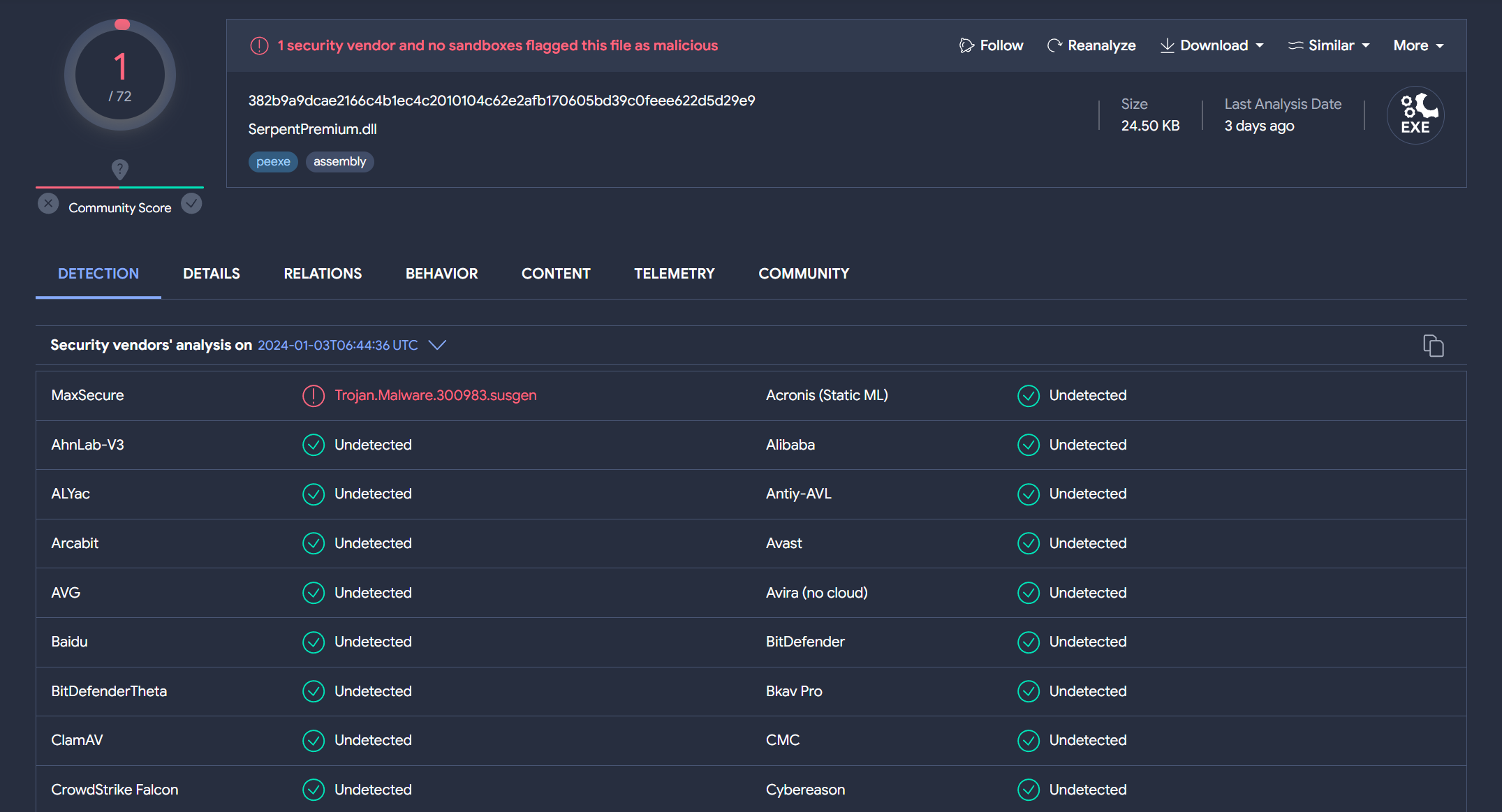Viewport: 1502px width, 812px height.
Task: Vote harmless with the check community button
Action: tap(191, 204)
